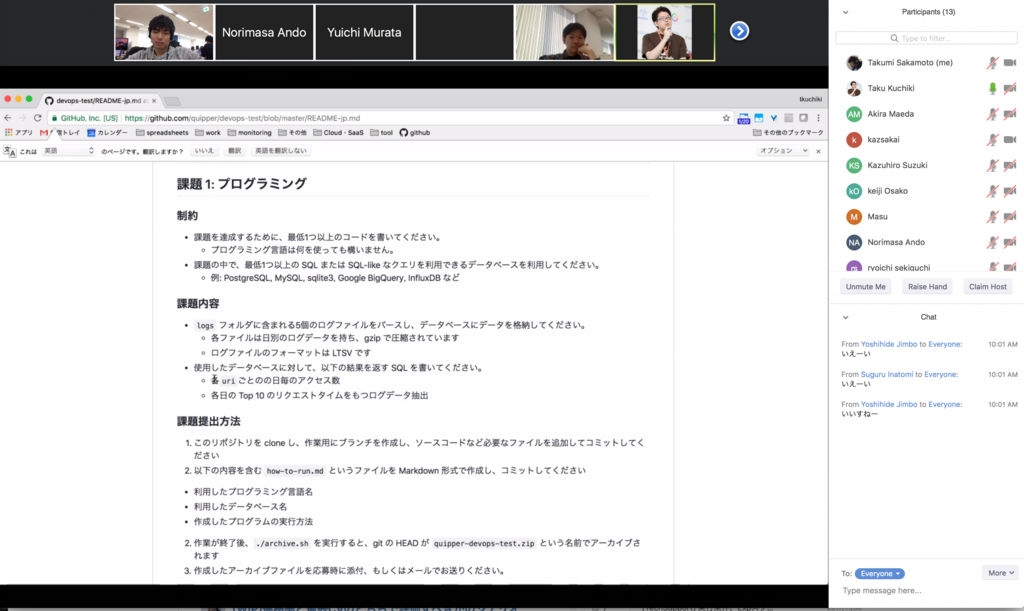Screen dimensions: 1024x611
Task: Click the bookmark star in the address bar
Action: pyautogui.click(x=727, y=116)
